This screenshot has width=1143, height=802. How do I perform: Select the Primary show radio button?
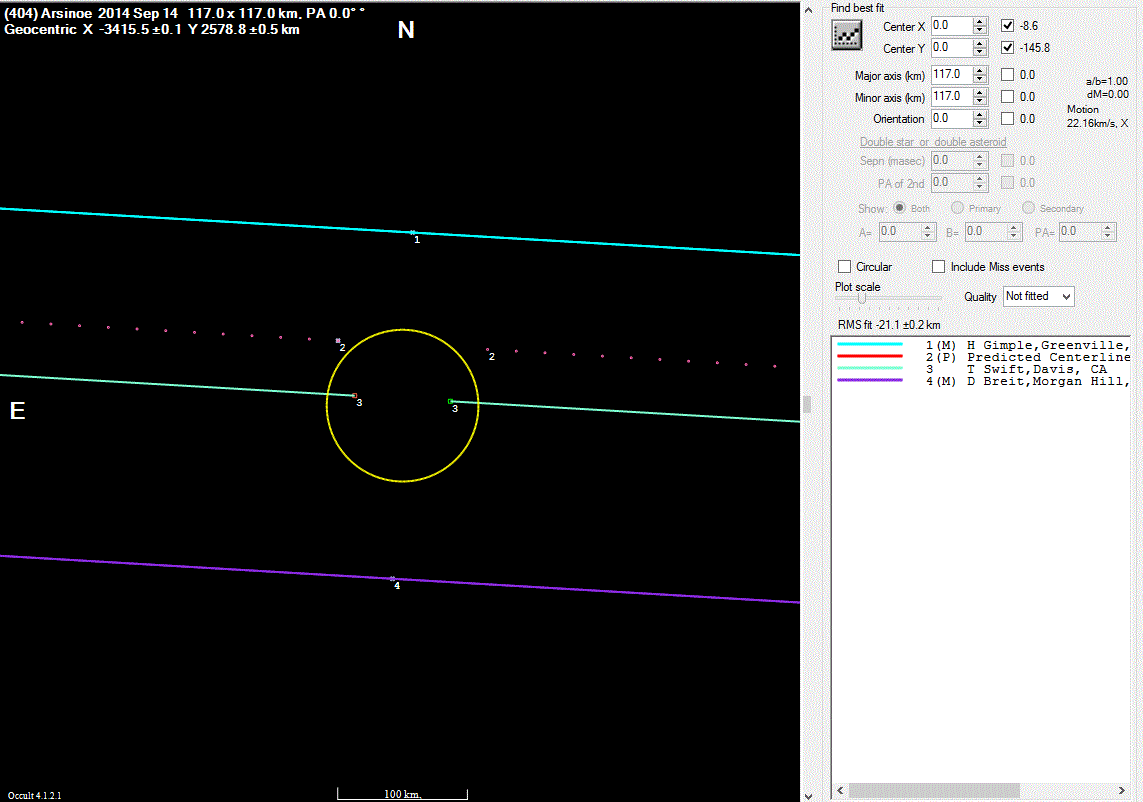[957, 208]
